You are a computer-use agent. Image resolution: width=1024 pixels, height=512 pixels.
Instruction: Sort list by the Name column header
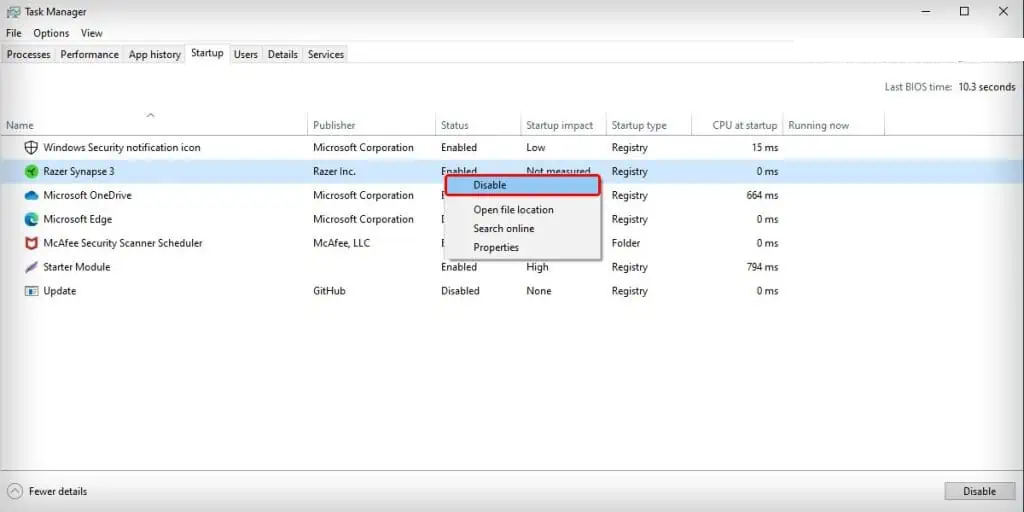20,125
